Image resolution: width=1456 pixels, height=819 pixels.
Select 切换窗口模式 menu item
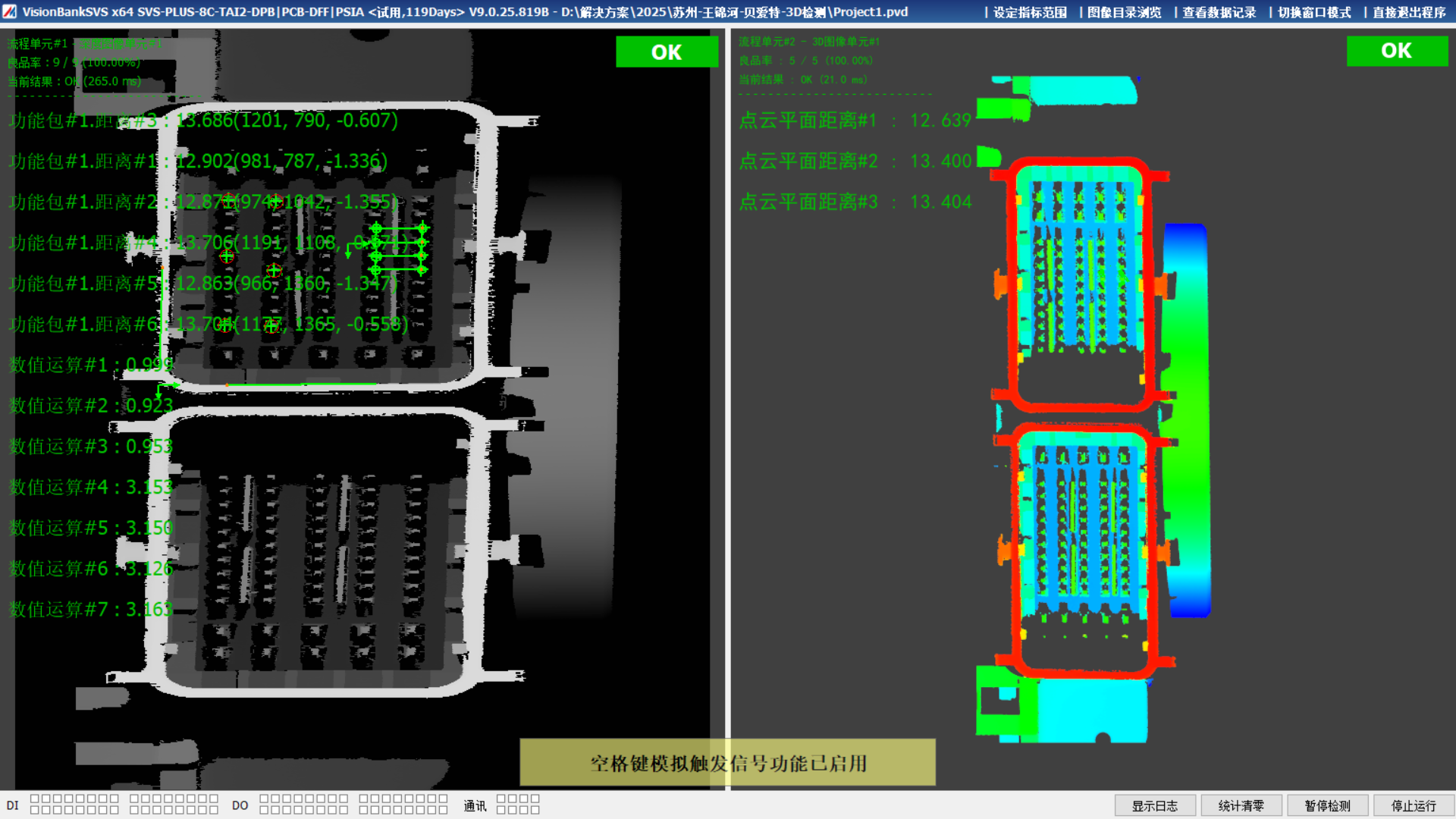click(x=1313, y=12)
